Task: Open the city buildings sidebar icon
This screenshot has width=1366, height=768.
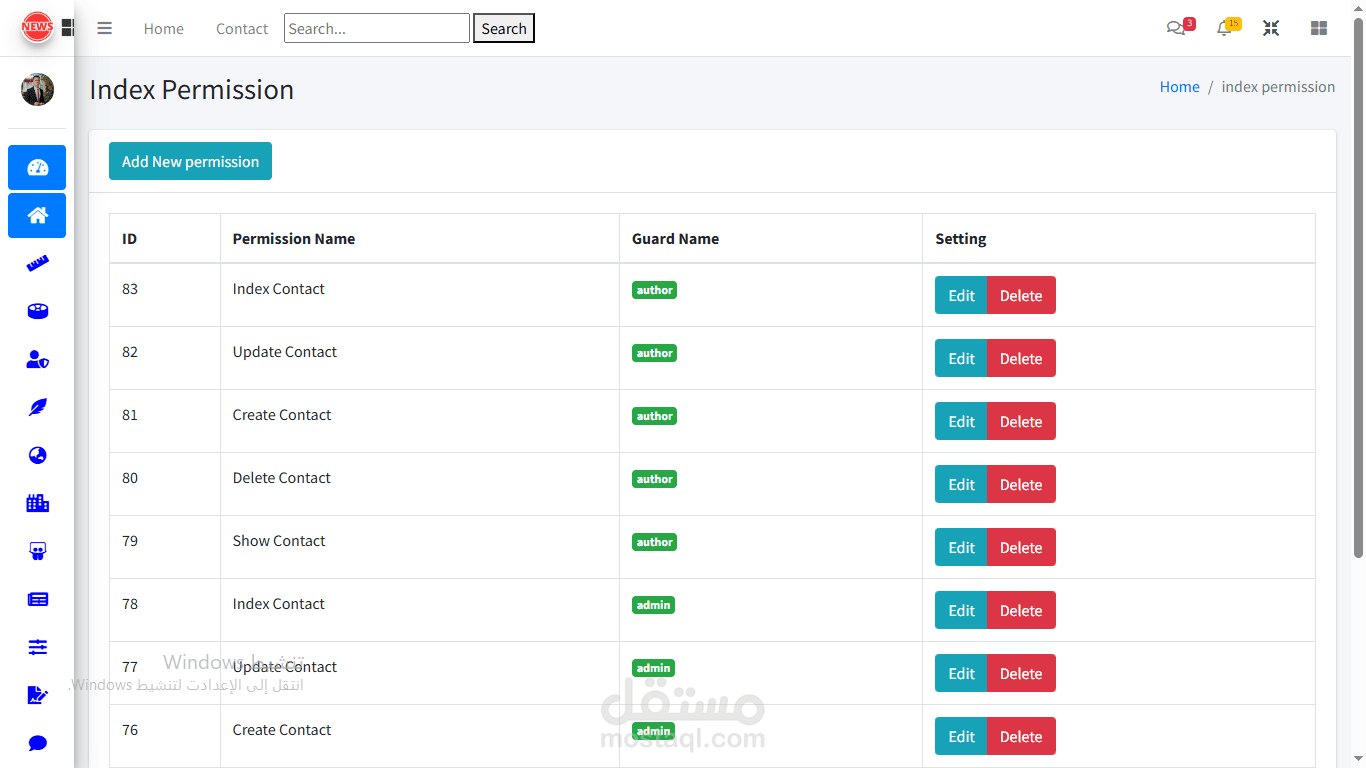Action: coord(37,503)
